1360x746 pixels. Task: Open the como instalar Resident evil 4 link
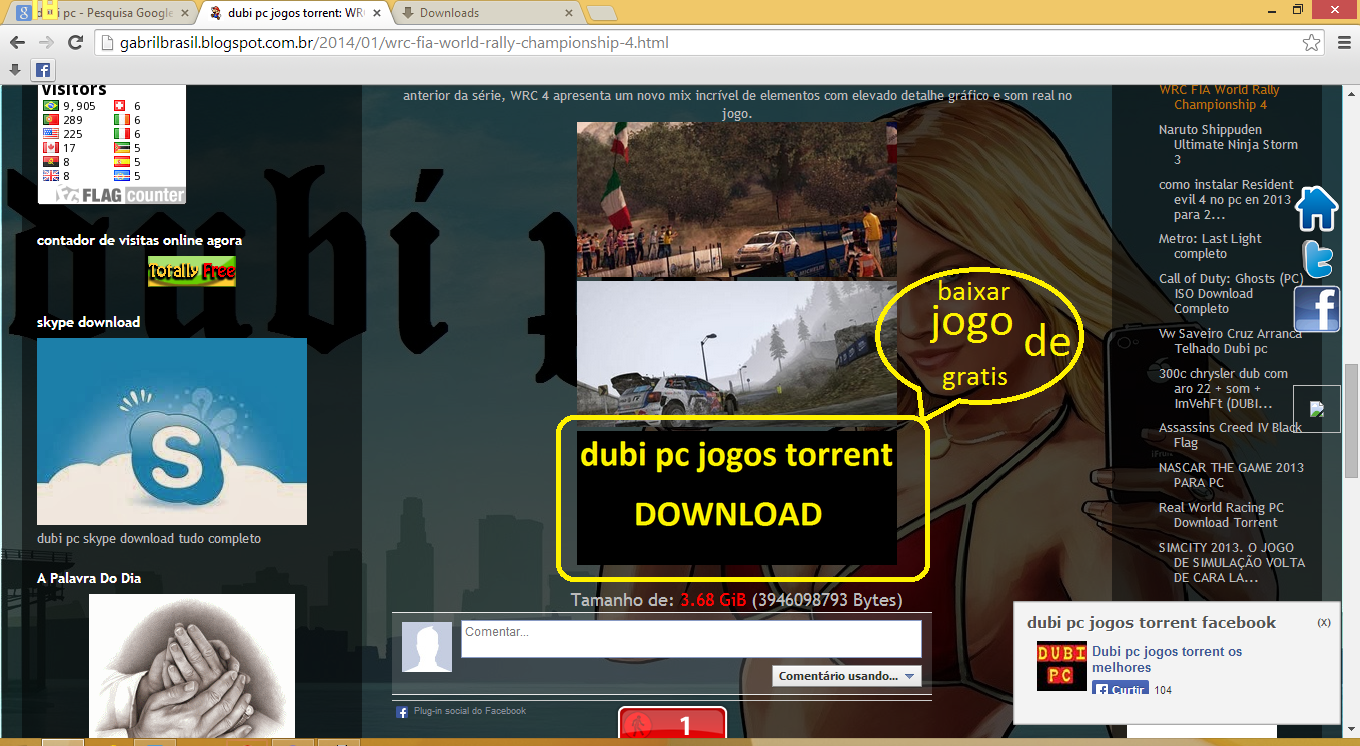click(1226, 199)
